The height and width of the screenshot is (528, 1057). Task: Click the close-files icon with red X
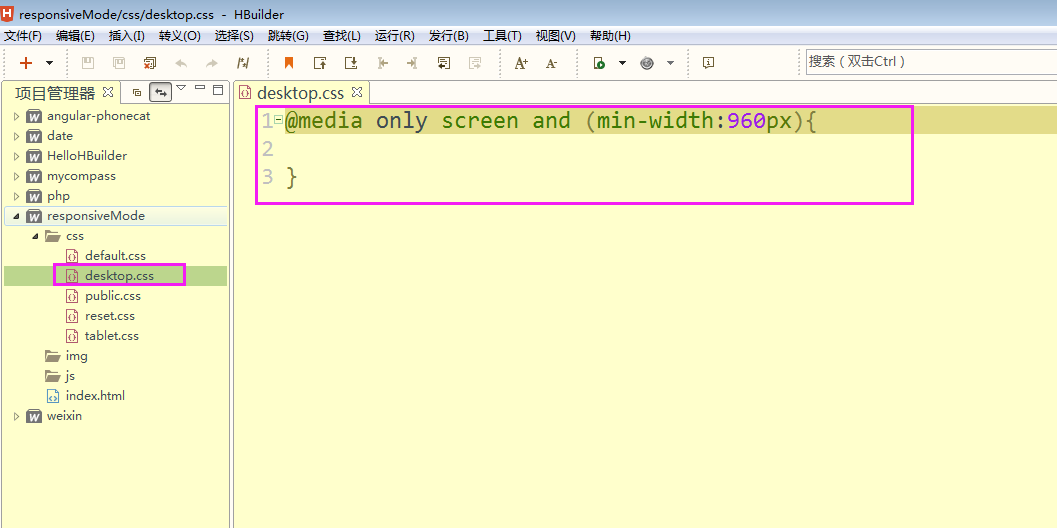tap(150, 63)
